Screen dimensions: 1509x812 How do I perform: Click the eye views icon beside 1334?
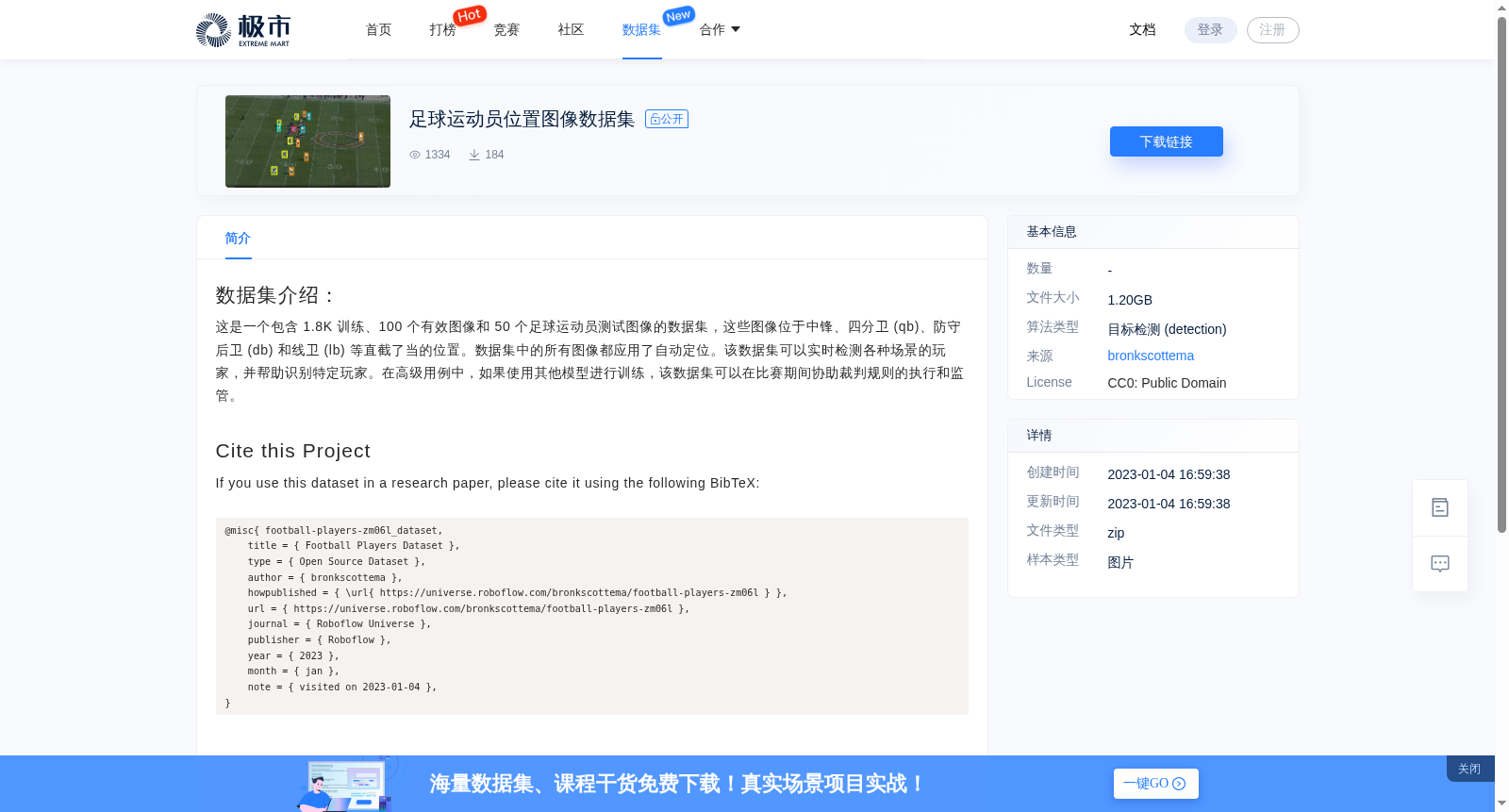pos(415,155)
